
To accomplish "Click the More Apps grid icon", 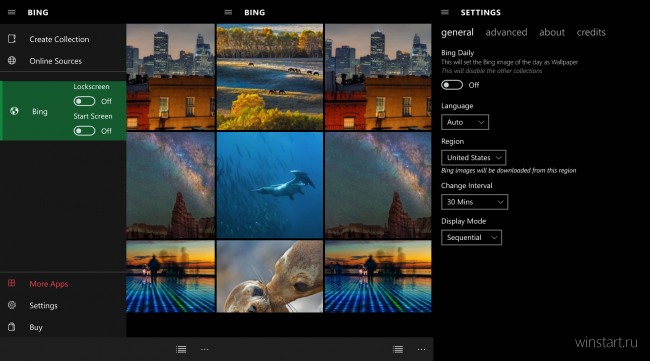I will (x=12, y=283).
